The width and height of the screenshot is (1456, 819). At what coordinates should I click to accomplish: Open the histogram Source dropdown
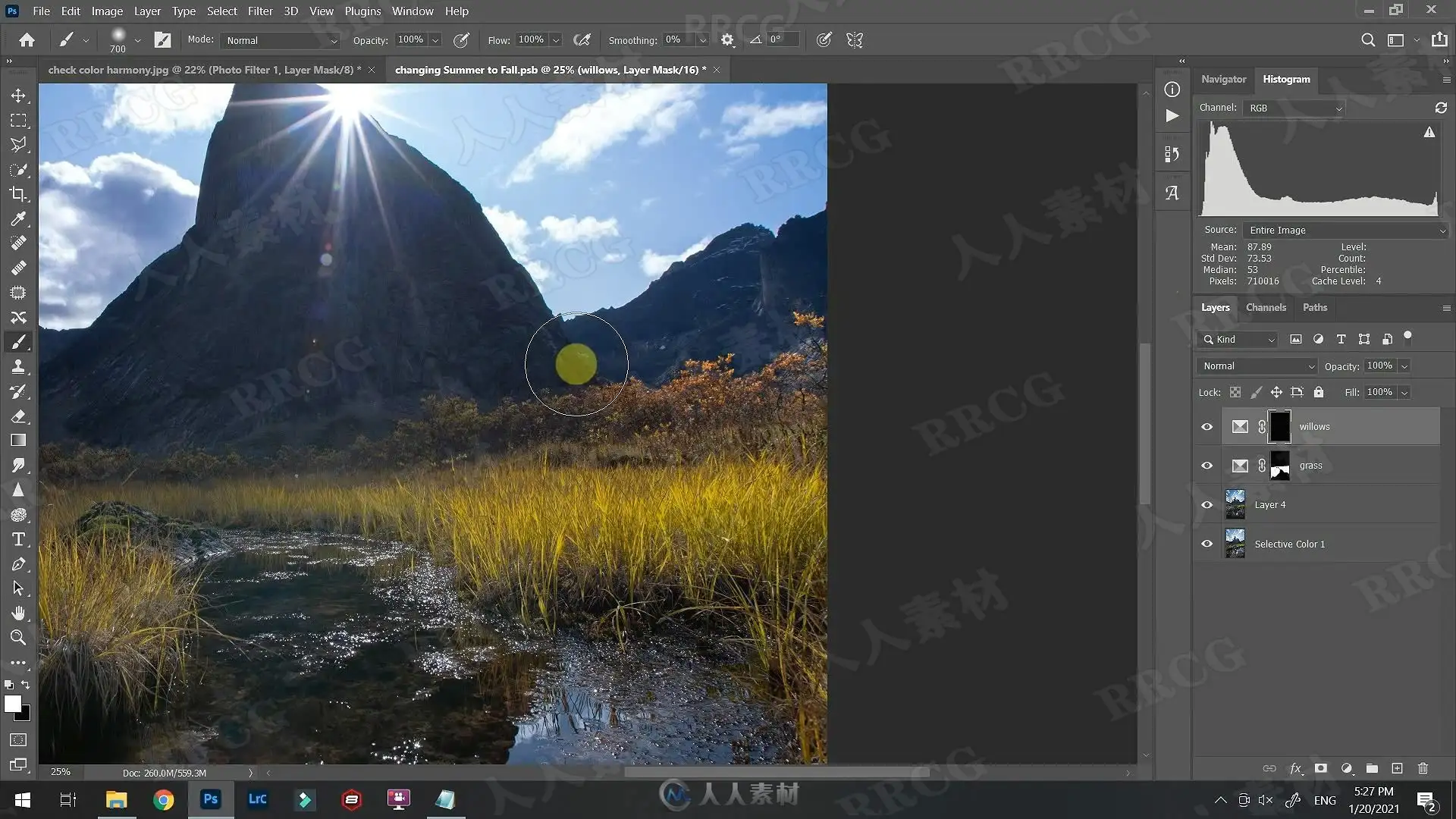click(1346, 230)
